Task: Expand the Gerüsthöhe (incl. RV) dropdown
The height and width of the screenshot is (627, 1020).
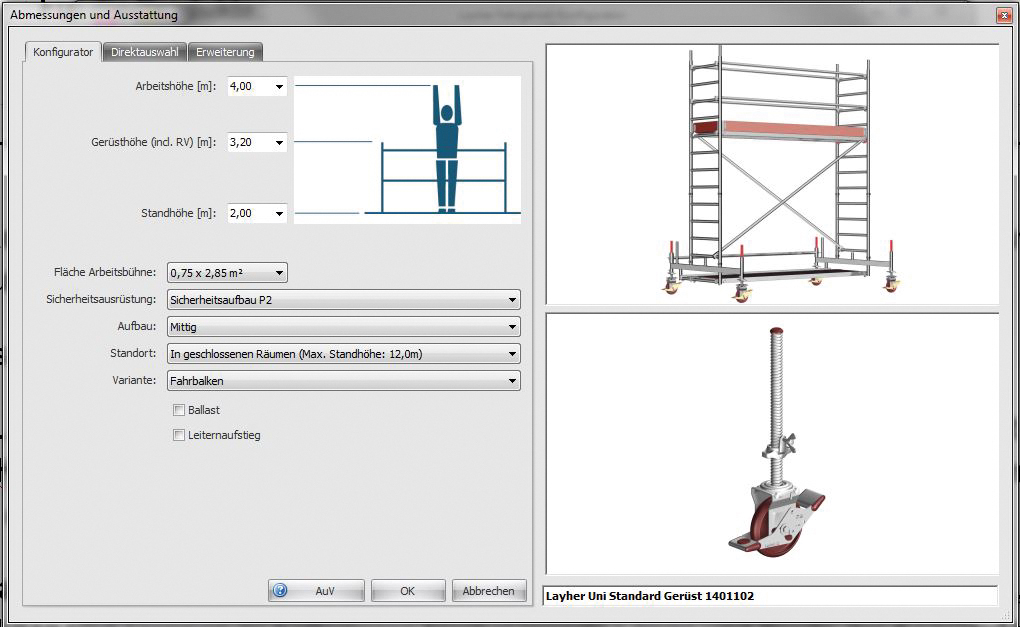Action: click(279, 143)
